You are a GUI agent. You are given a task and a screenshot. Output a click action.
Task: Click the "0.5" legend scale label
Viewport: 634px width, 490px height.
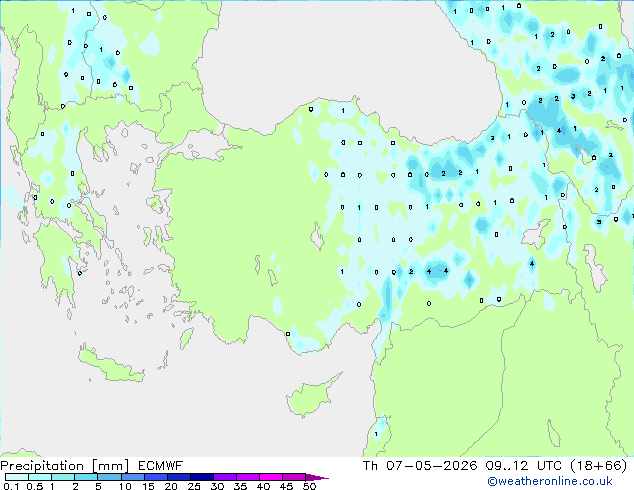tap(35, 486)
